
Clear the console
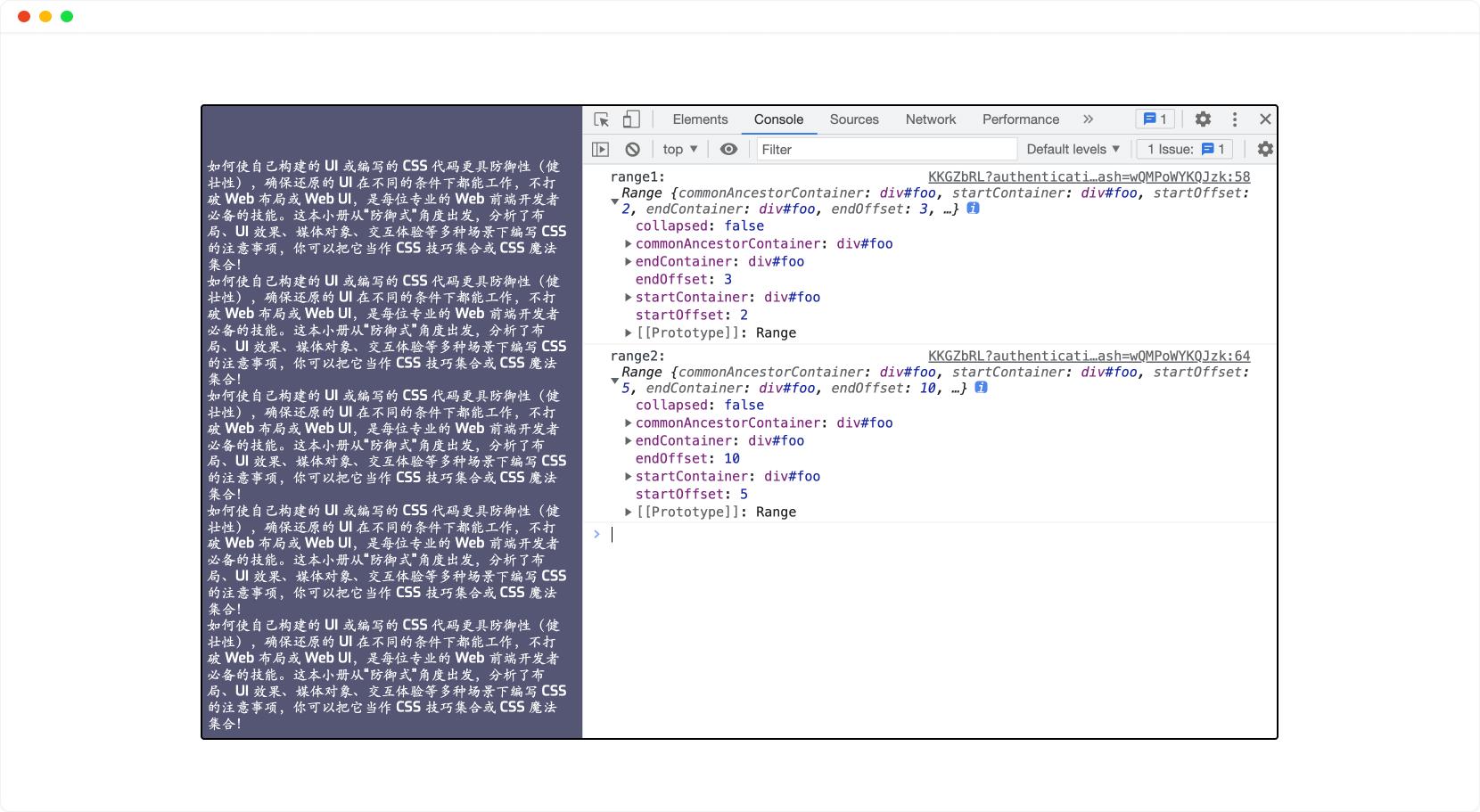click(632, 150)
